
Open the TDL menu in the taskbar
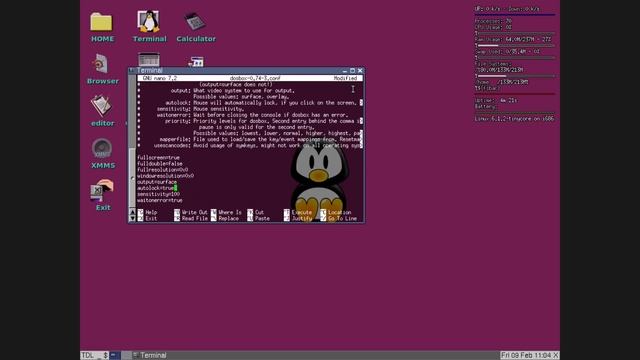[88, 356]
